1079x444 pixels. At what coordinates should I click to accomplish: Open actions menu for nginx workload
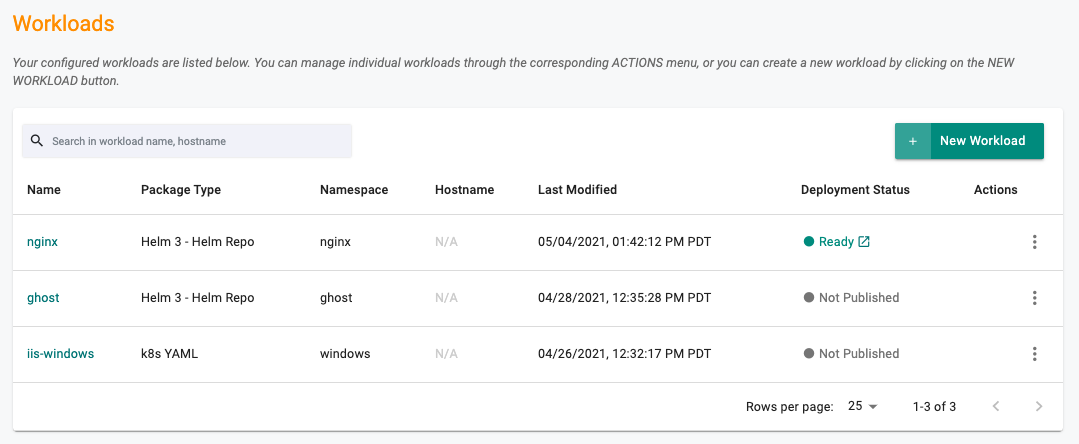pos(1034,242)
